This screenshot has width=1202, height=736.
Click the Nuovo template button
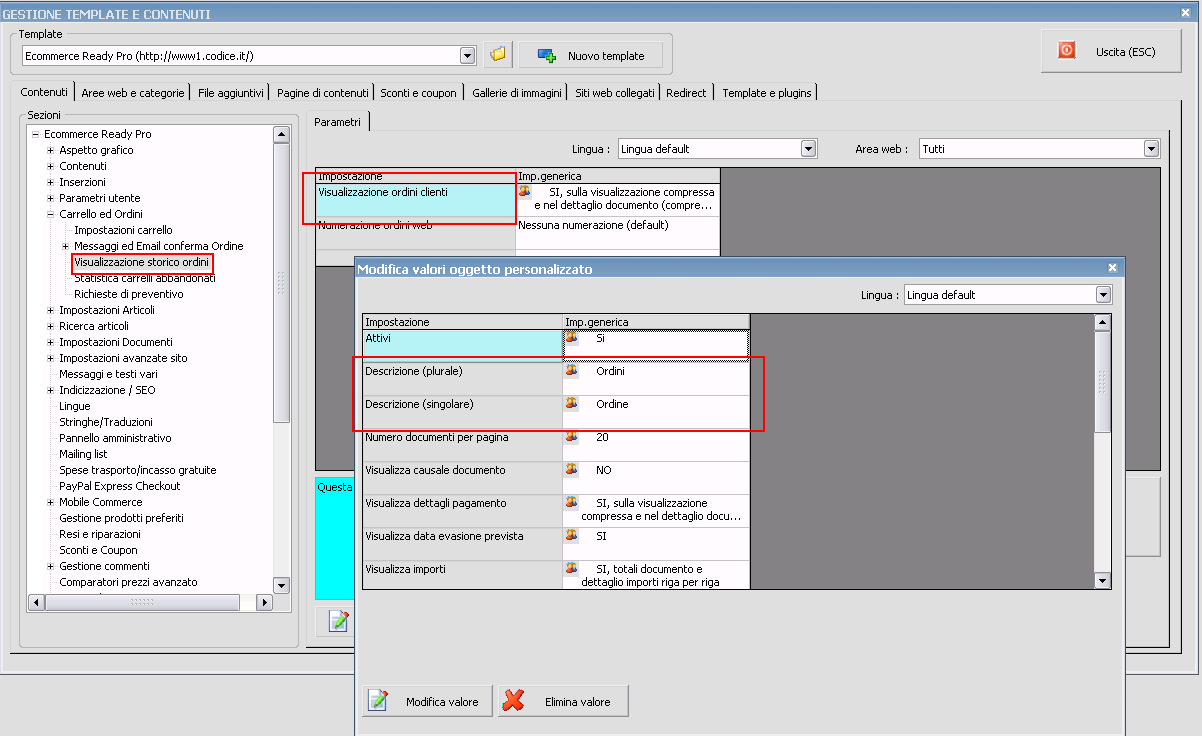[x=591, y=55]
